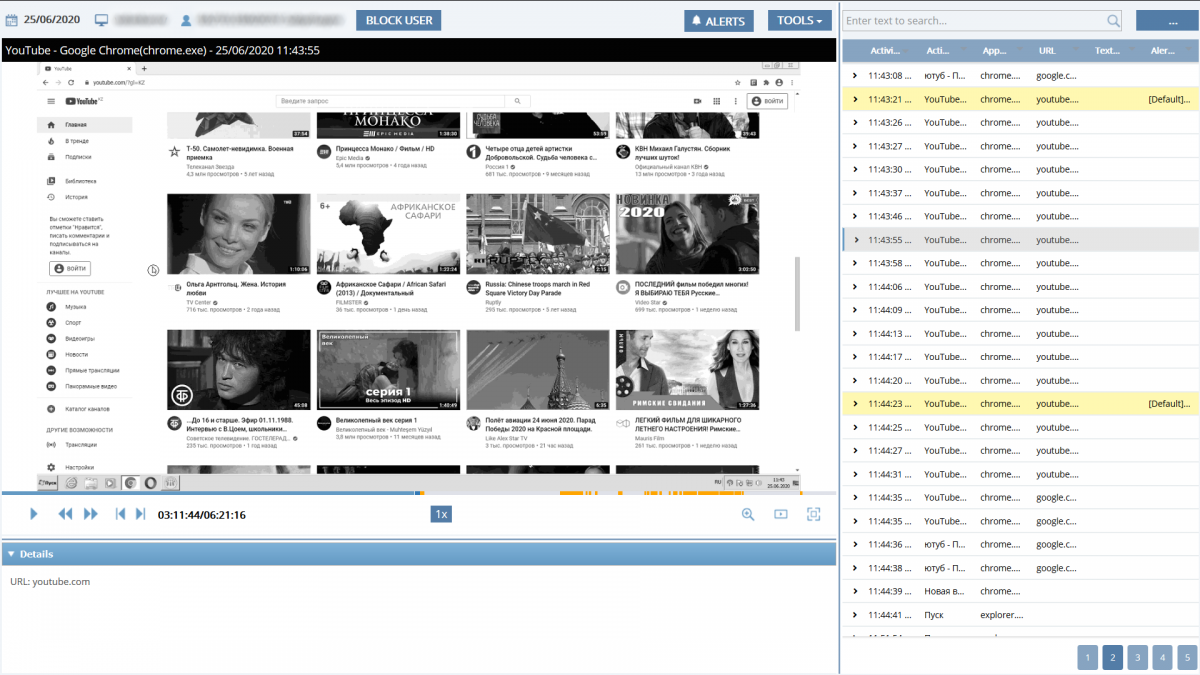Screen dimensions: 1200x675
Task: Jump to previous record with skip-back icon
Action: 120,514
